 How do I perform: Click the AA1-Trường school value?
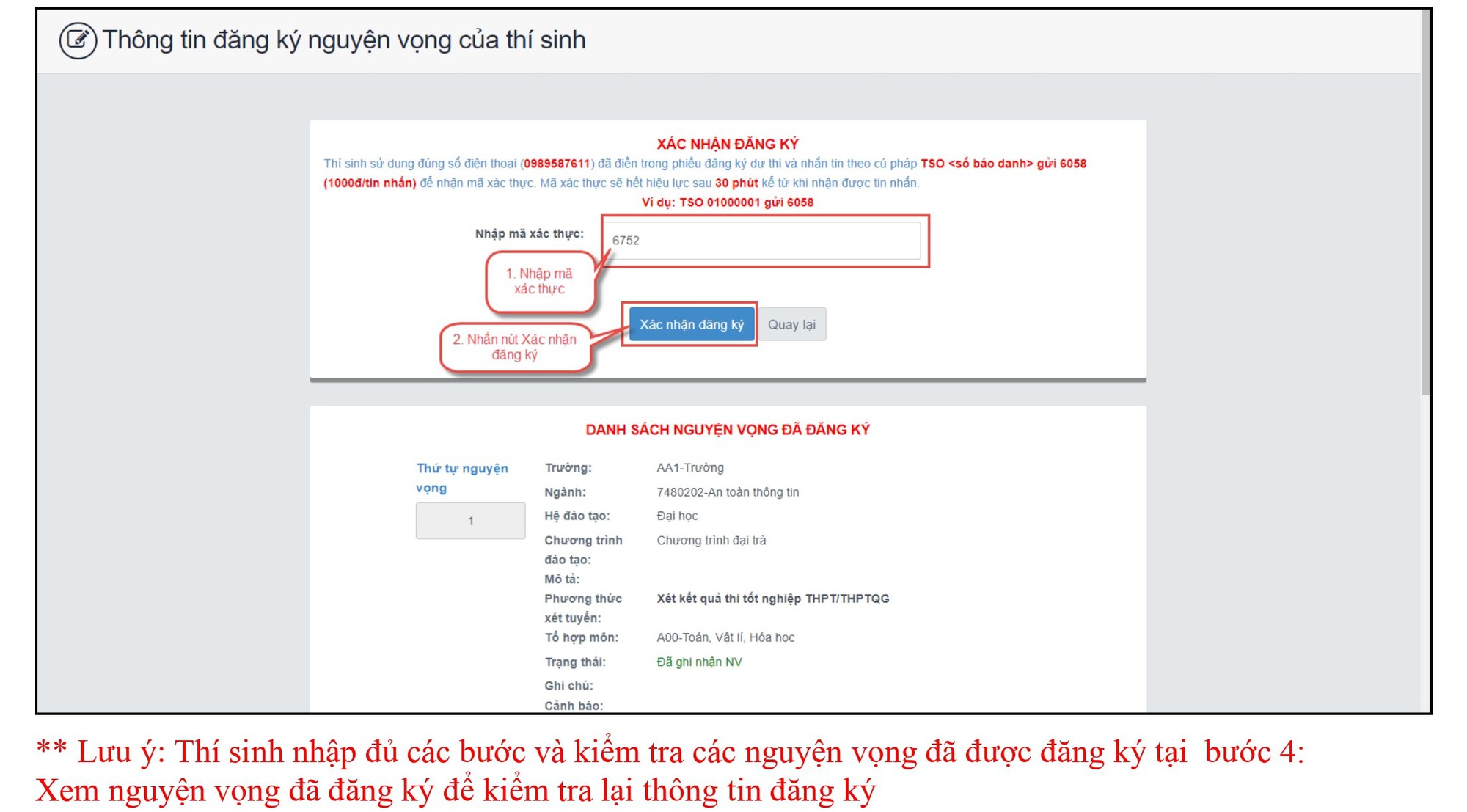pyautogui.click(x=689, y=468)
